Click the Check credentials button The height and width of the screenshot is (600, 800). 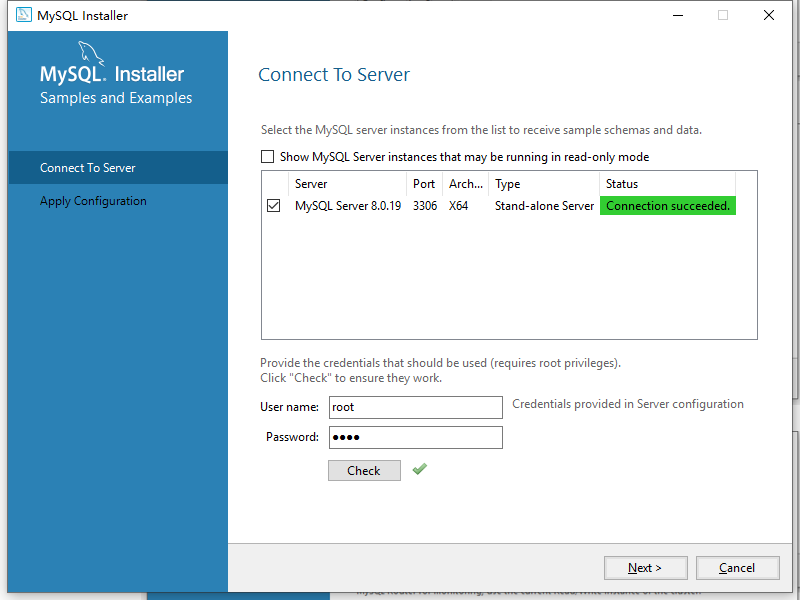364,470
